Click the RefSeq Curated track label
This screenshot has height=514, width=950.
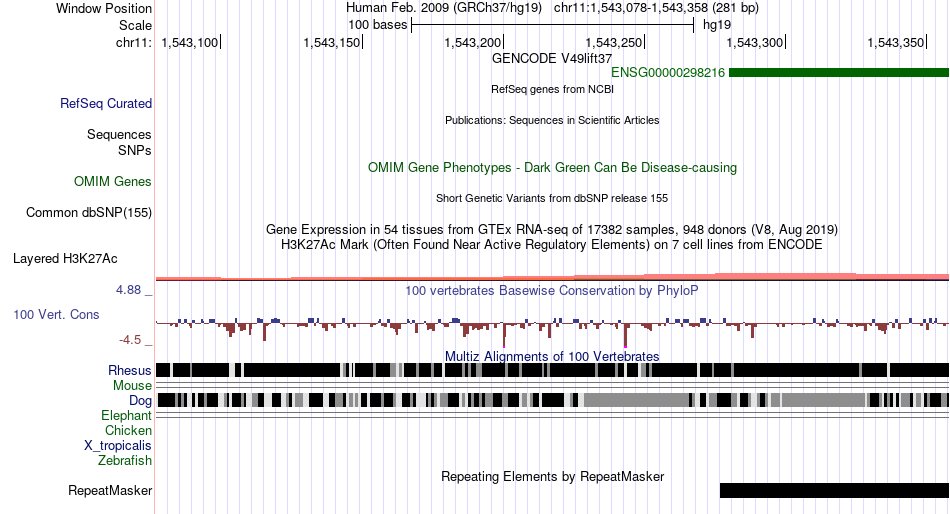pos(105,104)
